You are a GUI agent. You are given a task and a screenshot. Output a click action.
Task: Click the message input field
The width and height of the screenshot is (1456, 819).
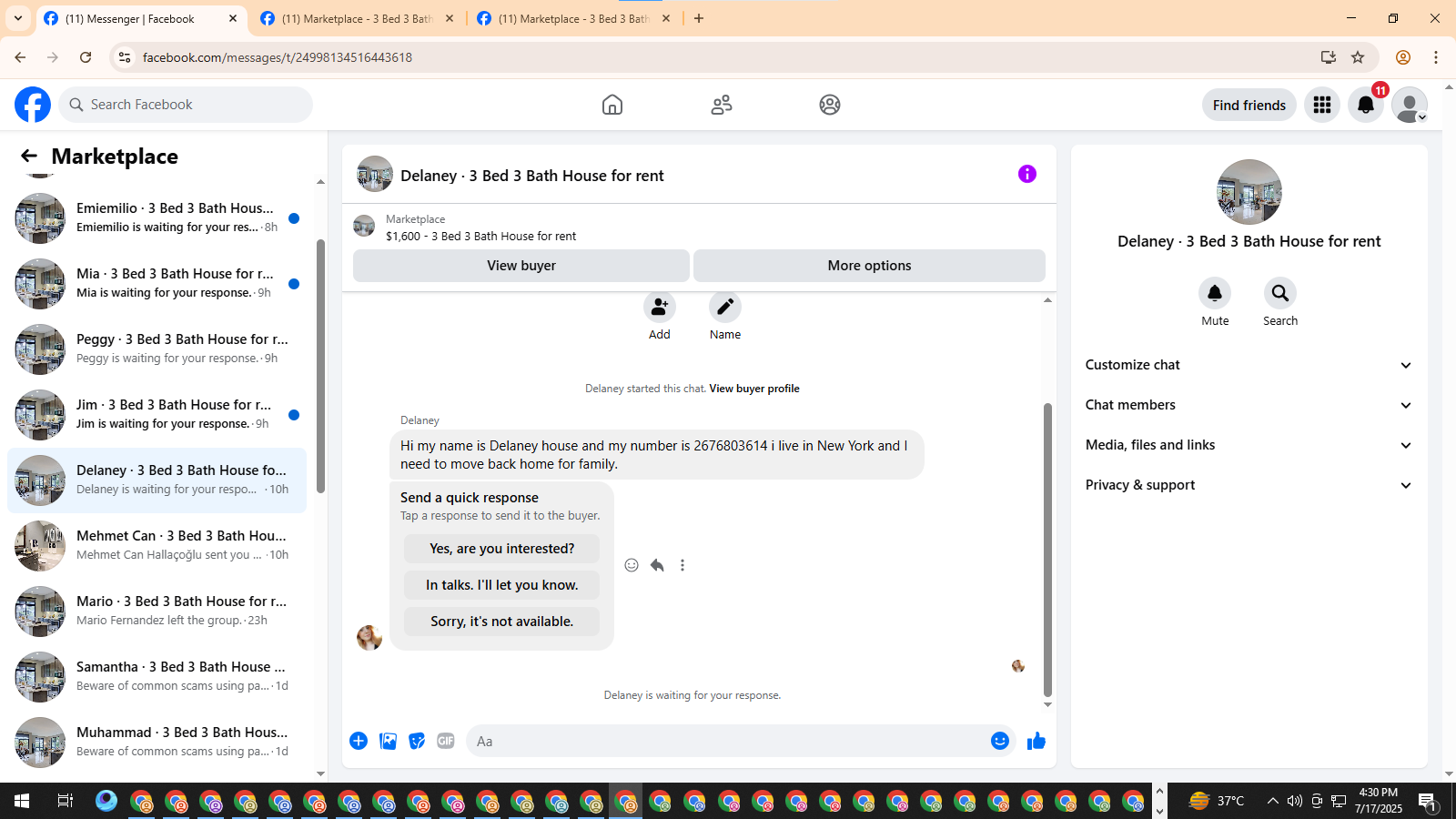click(728, 741)
